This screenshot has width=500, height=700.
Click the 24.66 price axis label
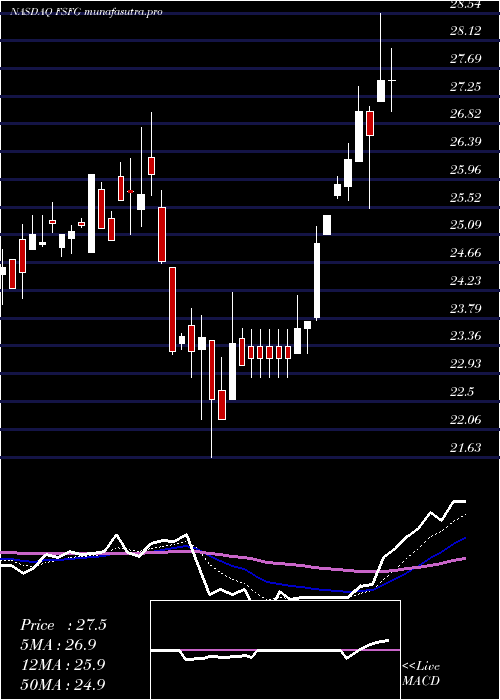466,253
